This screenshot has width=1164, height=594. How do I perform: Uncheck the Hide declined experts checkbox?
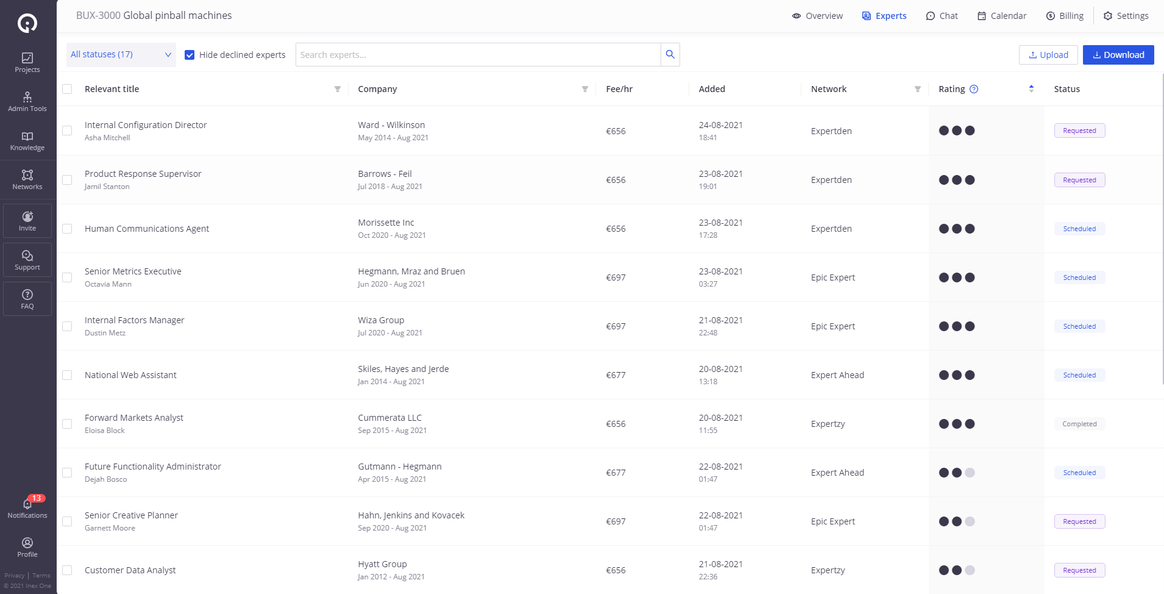pos(190,55)
